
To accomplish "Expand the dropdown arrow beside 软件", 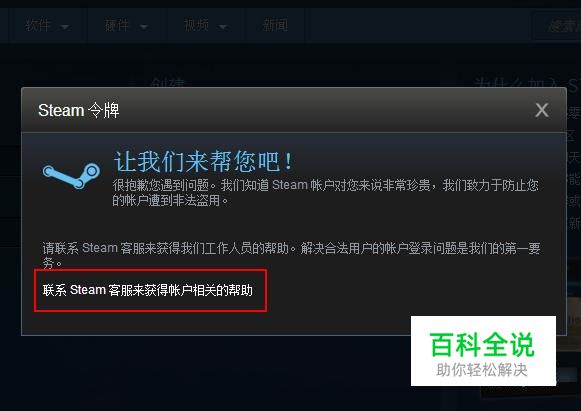I will coord(65,27).
